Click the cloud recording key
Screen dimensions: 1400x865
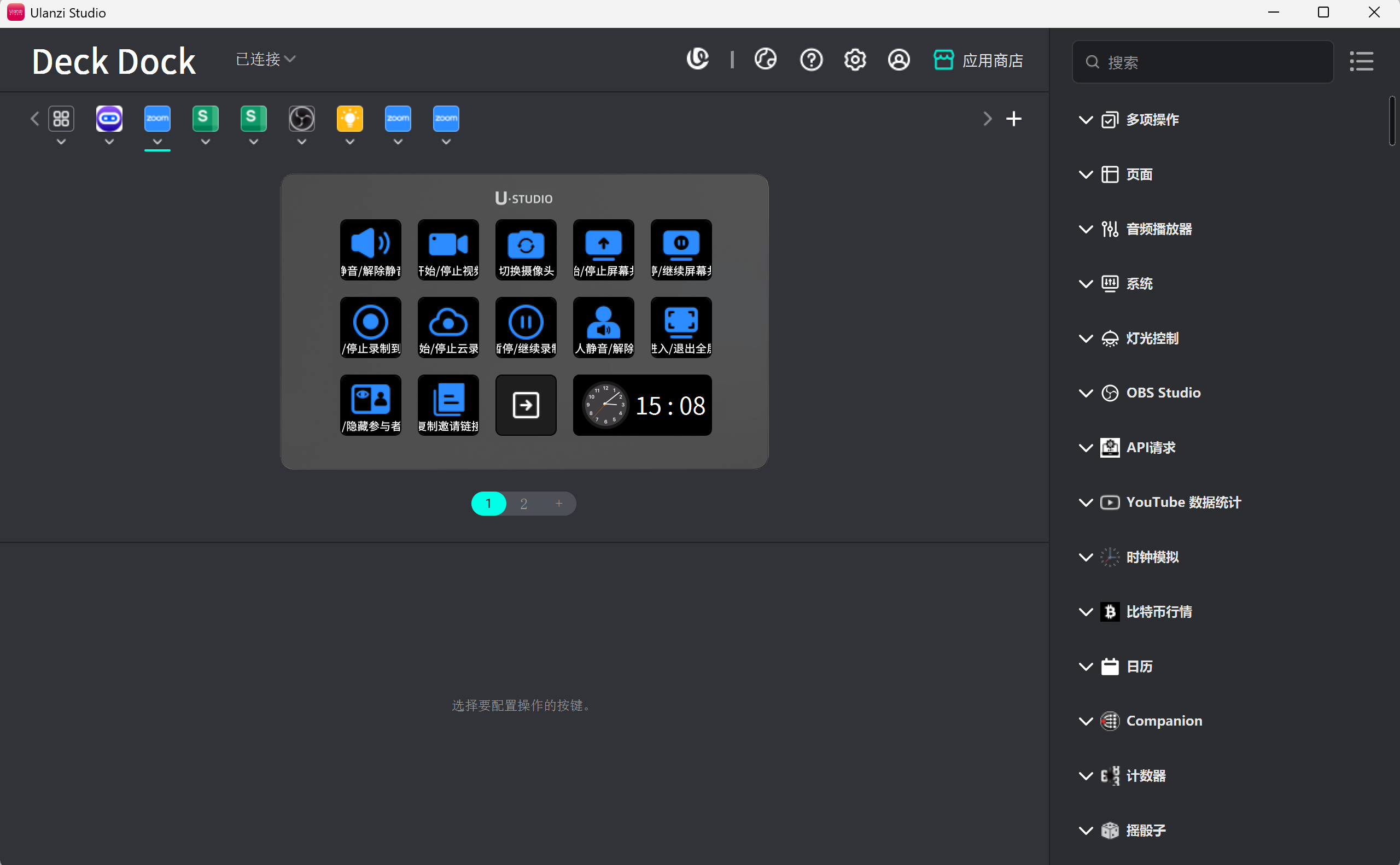pyautogui.click(x=448, y=327)
